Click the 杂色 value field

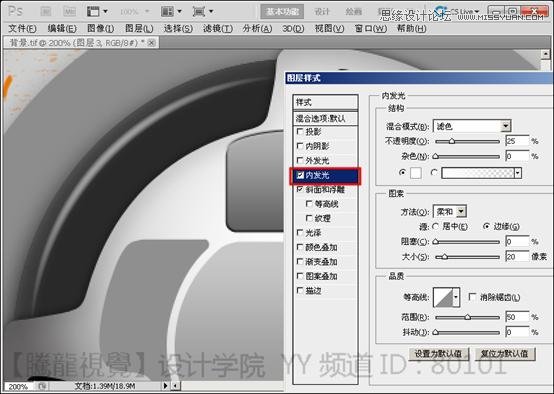[517, 156]
